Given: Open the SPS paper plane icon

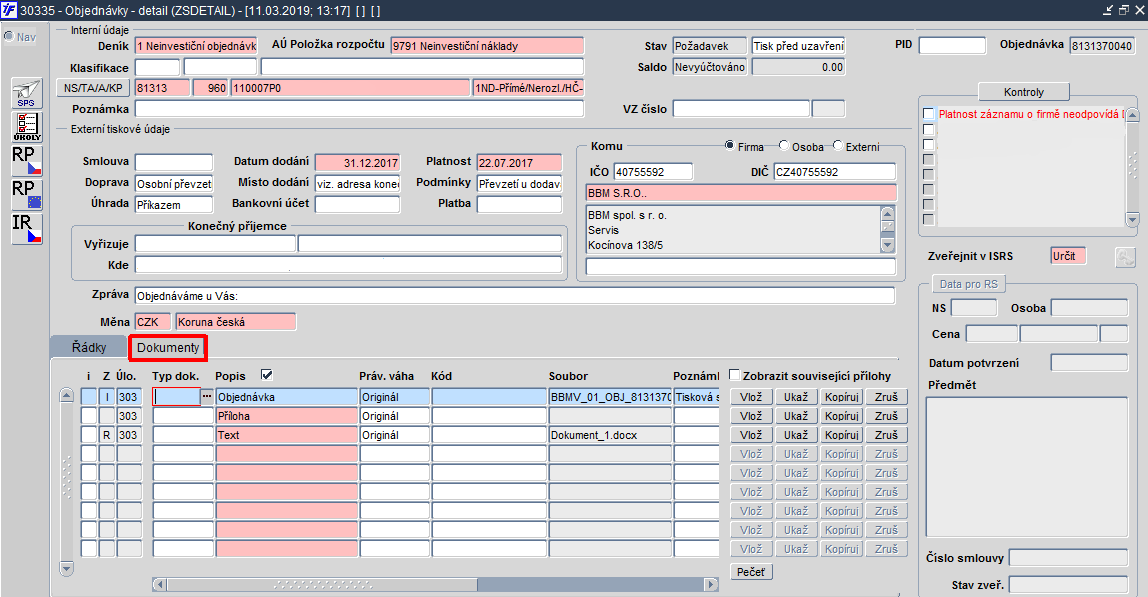Looking at the screenshot, I should 26,94.
